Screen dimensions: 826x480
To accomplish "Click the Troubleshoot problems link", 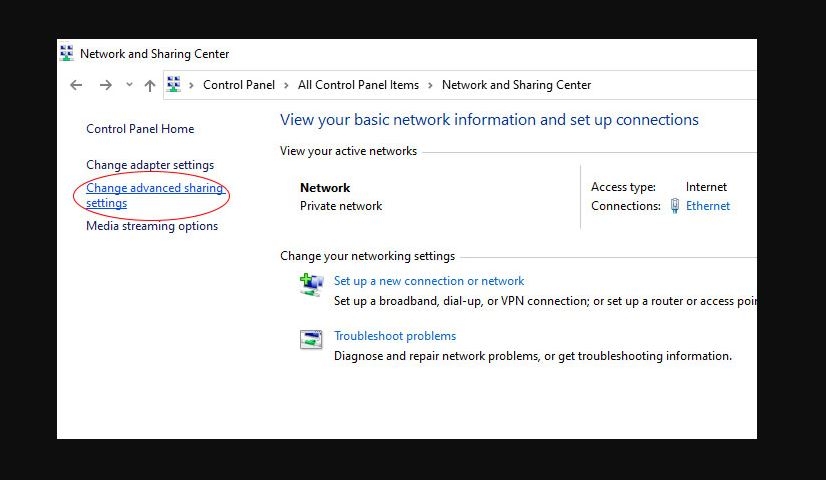I will (395, 336).
